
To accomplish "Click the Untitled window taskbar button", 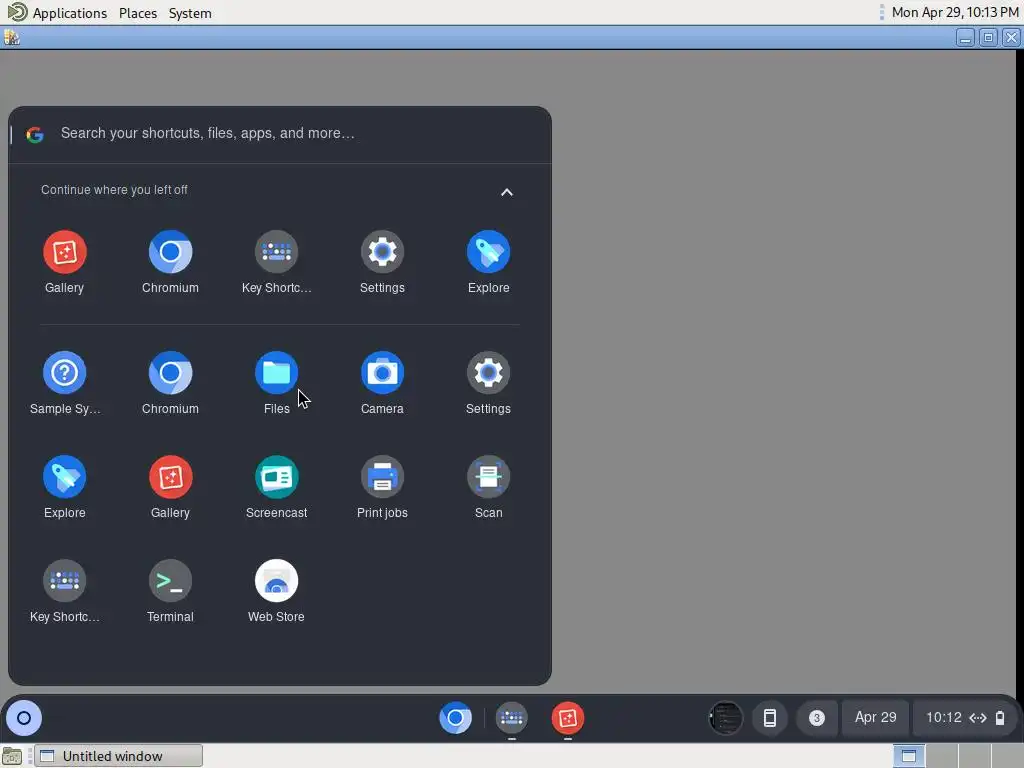I will [x=118, y=756].
